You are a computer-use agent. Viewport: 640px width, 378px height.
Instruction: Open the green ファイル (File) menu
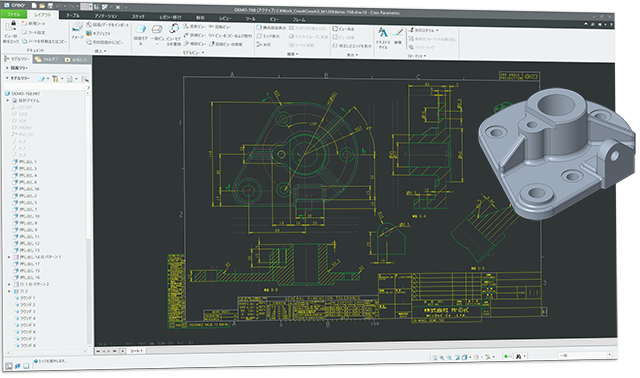[13, 14]
